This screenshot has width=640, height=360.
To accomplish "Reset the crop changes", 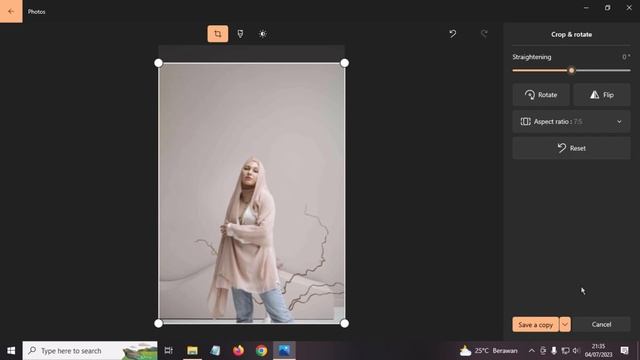I will [571, 148].
